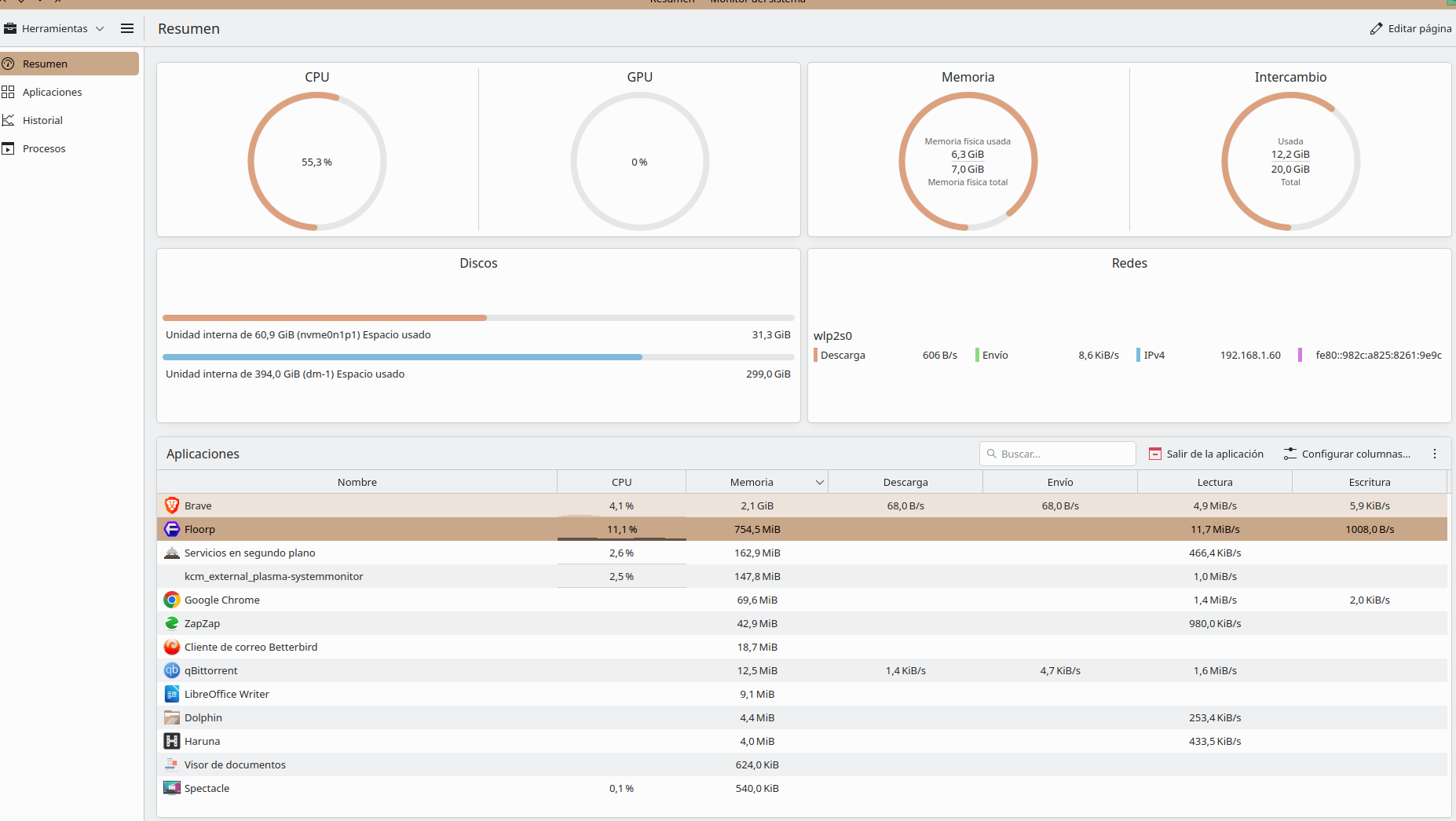Sort by the CPU column header
Screen dimensions: 1456x821
tap(621, 482)
